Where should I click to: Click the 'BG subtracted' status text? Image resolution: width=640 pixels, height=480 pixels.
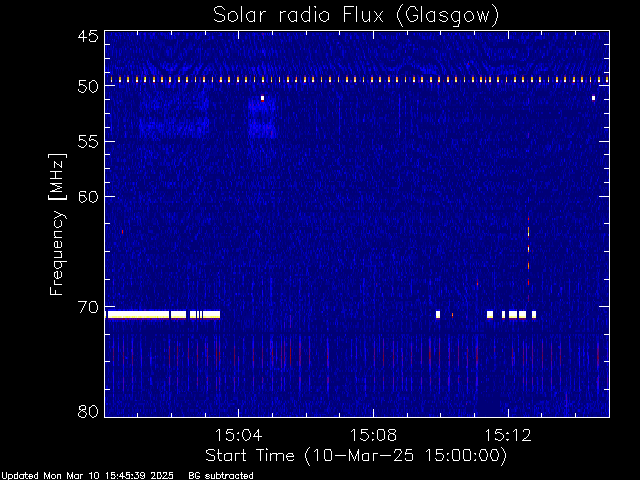(221, 476)
